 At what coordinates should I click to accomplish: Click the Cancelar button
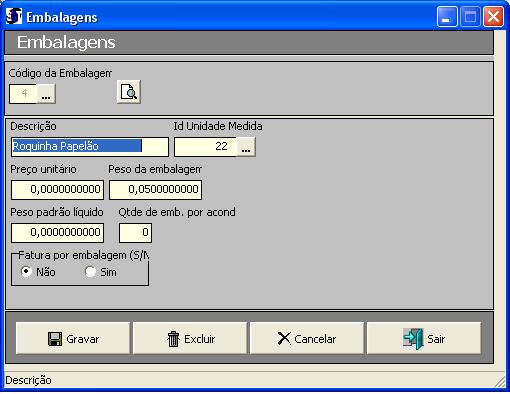pyautogui.click(x=307, y=338)
